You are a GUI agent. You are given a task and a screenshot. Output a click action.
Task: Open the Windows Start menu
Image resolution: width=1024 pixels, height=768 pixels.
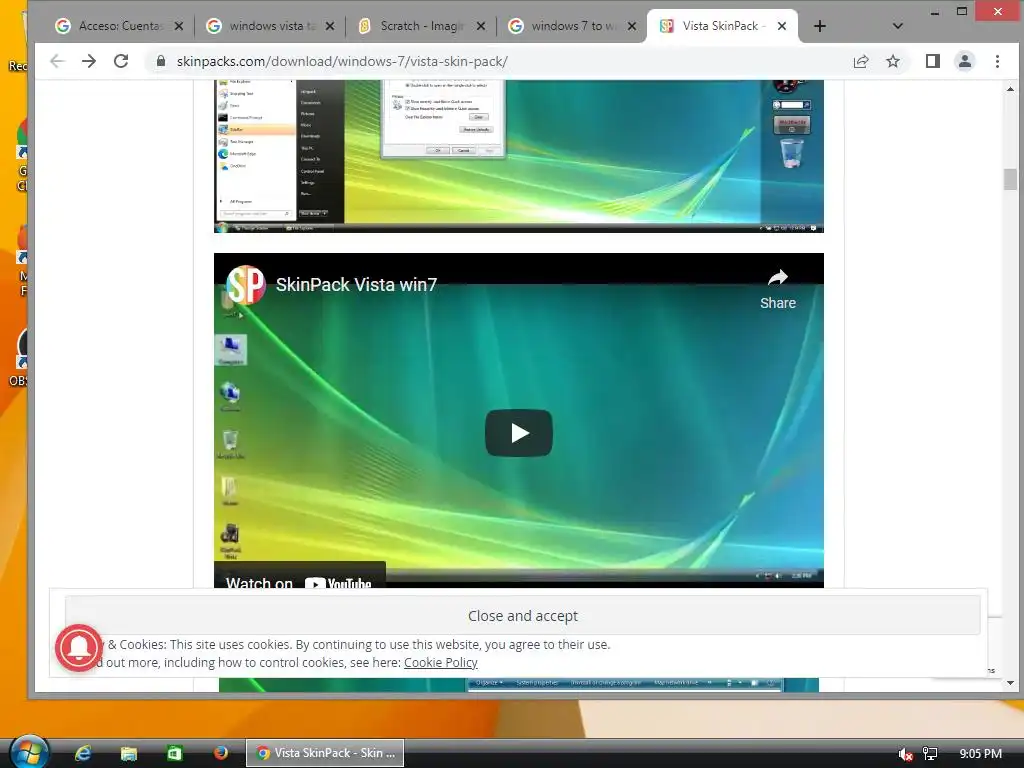29,752
